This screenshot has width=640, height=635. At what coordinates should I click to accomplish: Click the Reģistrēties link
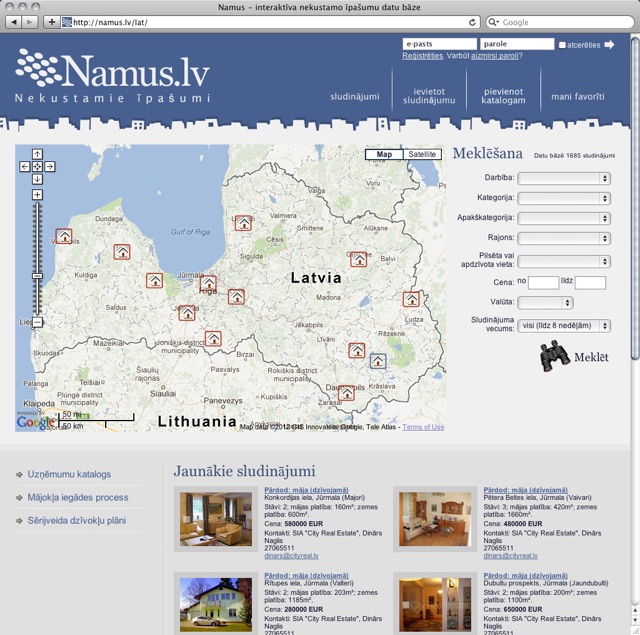(x=422, y=56)
